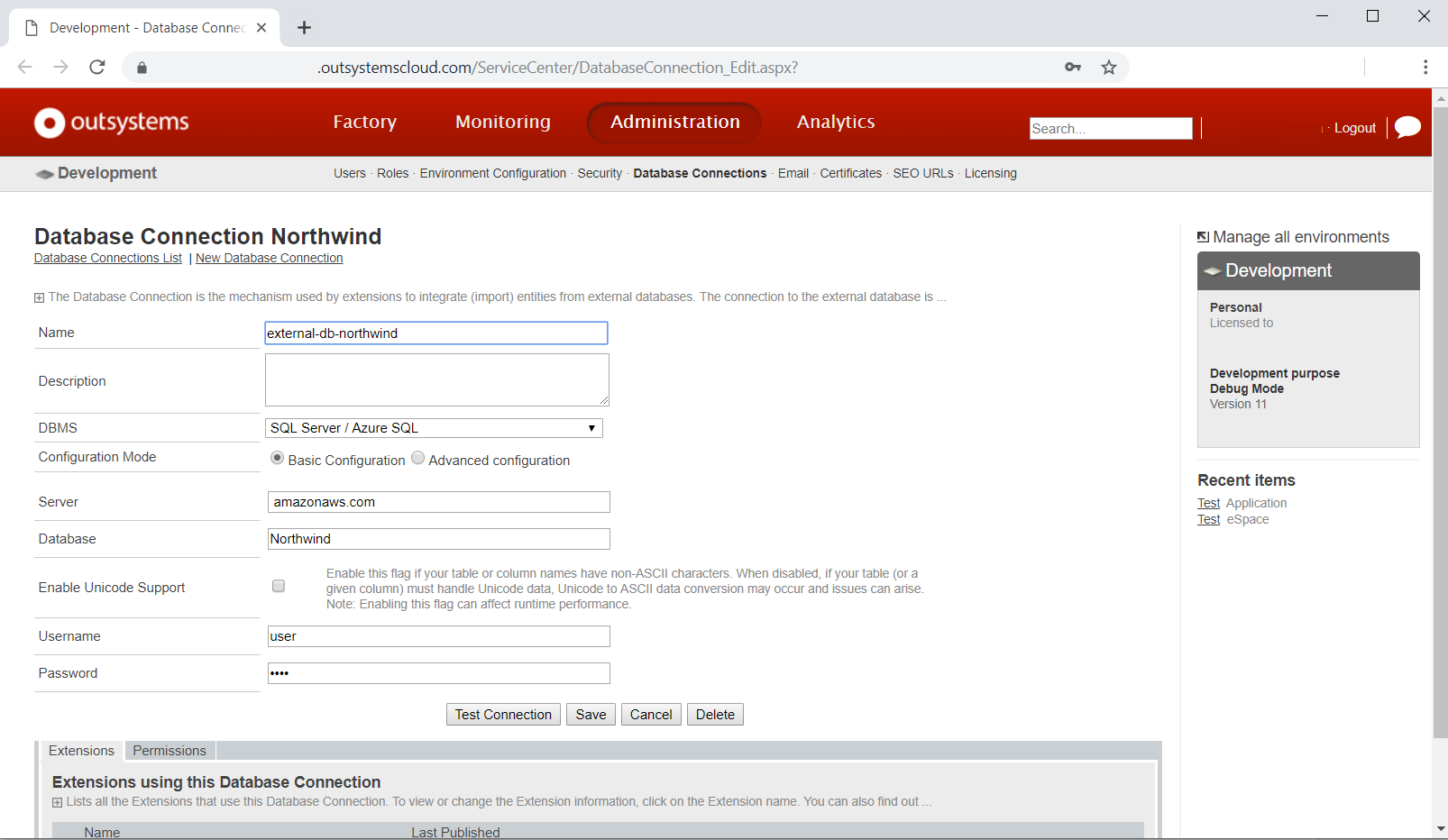Switch to the Permissions tab
Viewport: 1448px width, 840px height.
pyautogui.click(x=169, y=750)
